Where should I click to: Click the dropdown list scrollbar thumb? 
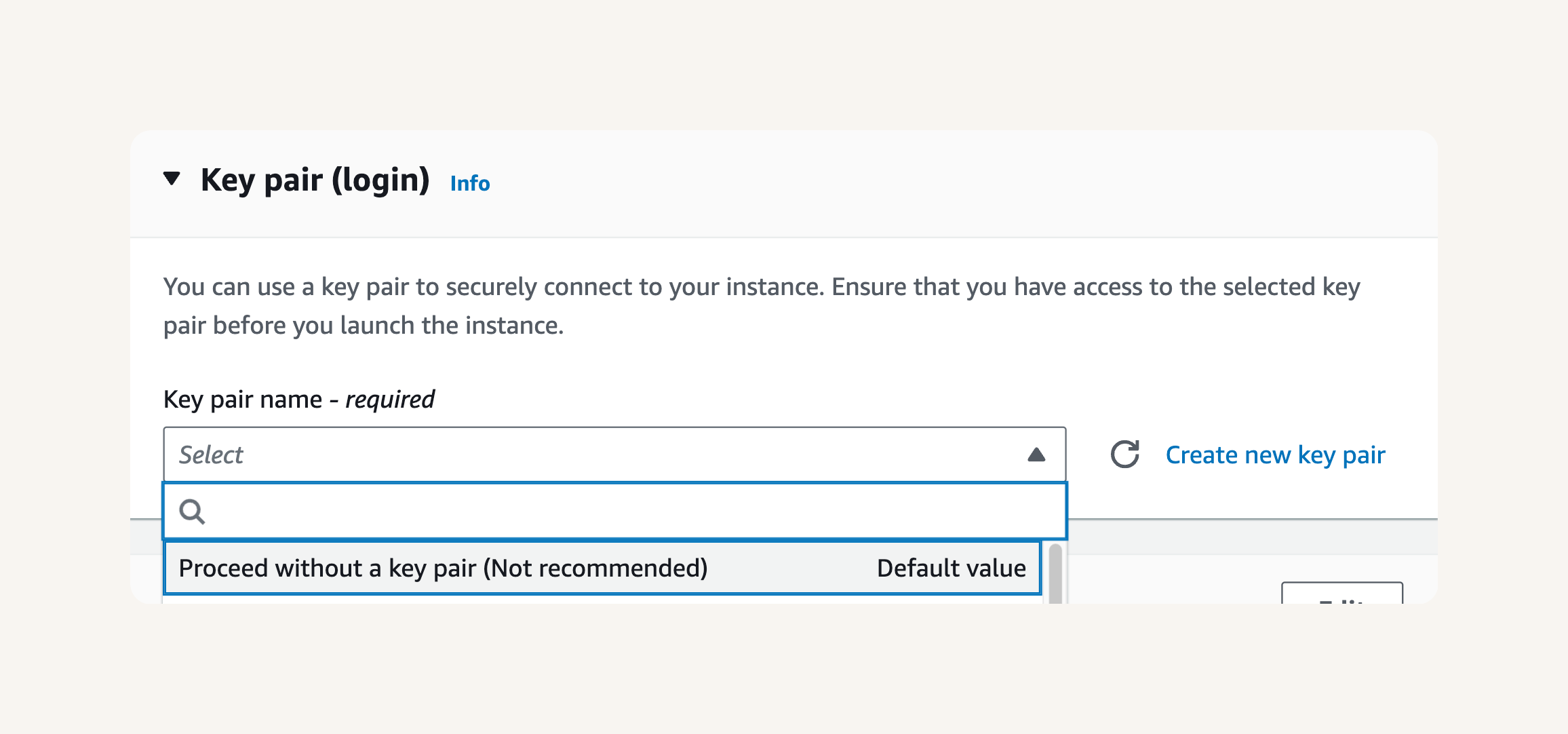pos(1055,574)
